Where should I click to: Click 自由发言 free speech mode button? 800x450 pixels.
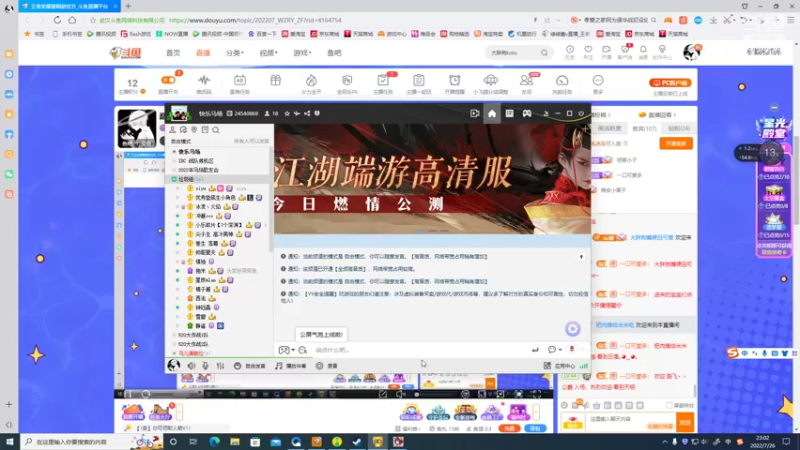click(249, 366)
